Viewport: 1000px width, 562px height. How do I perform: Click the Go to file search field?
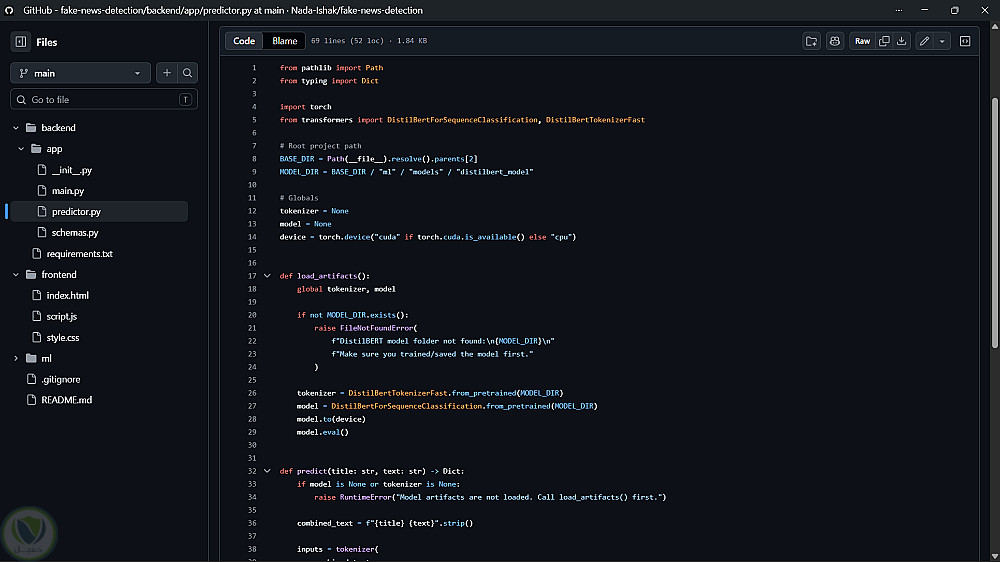click(x=104, y=100)
